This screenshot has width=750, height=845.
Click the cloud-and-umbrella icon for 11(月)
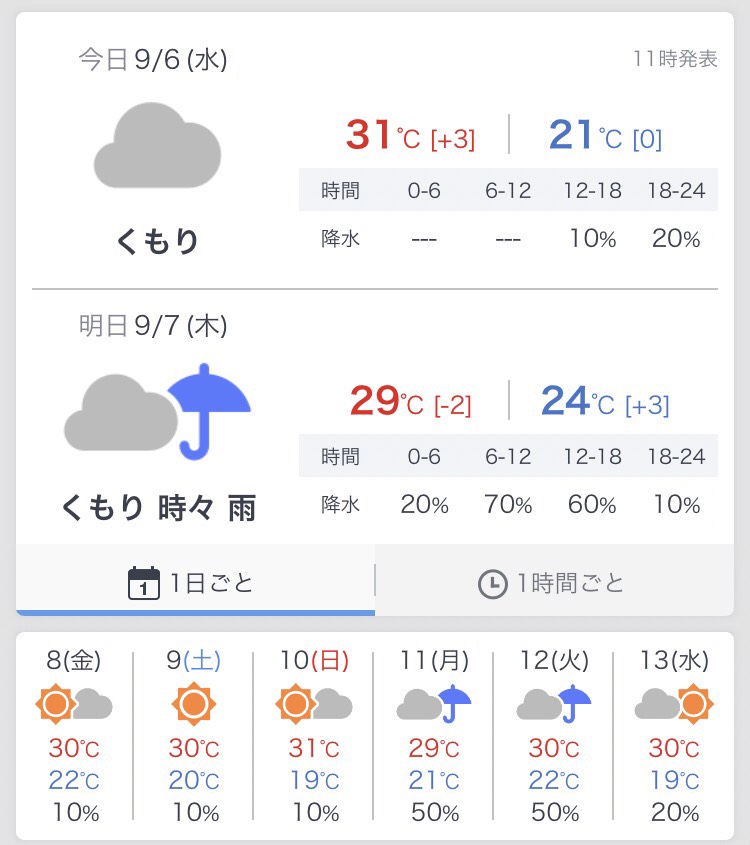[433, 705]
